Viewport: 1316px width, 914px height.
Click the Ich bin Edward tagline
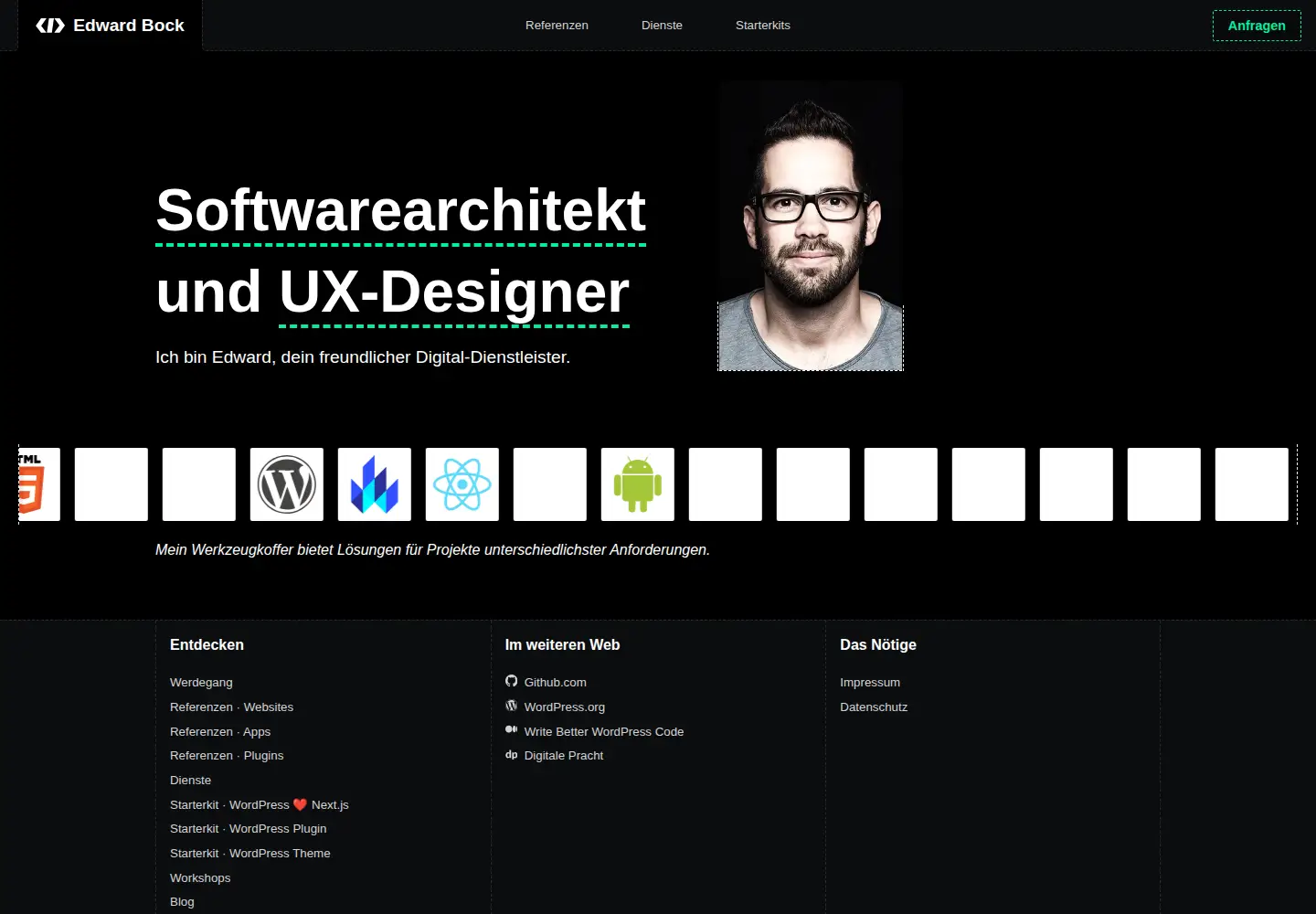(x=363, y=357)
